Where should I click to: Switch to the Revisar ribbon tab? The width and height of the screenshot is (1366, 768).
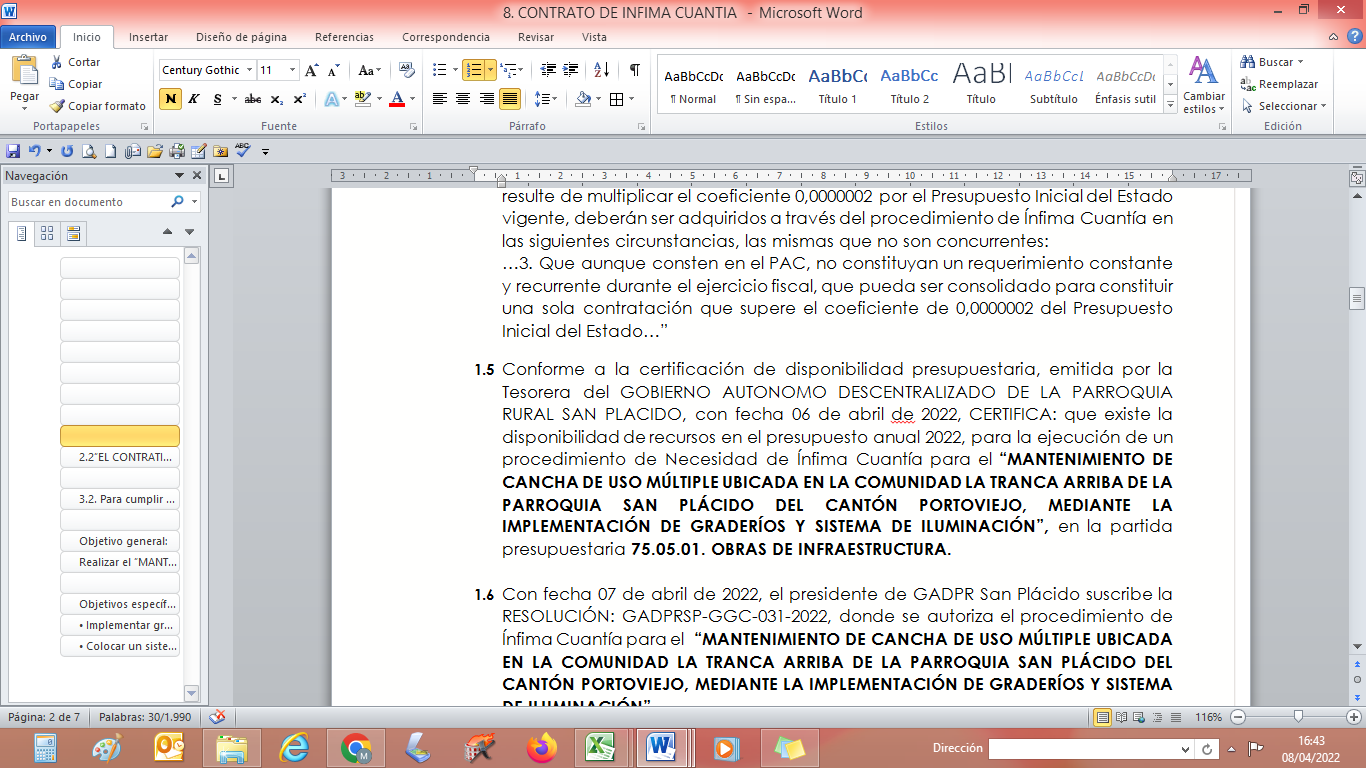pos(536,37)
